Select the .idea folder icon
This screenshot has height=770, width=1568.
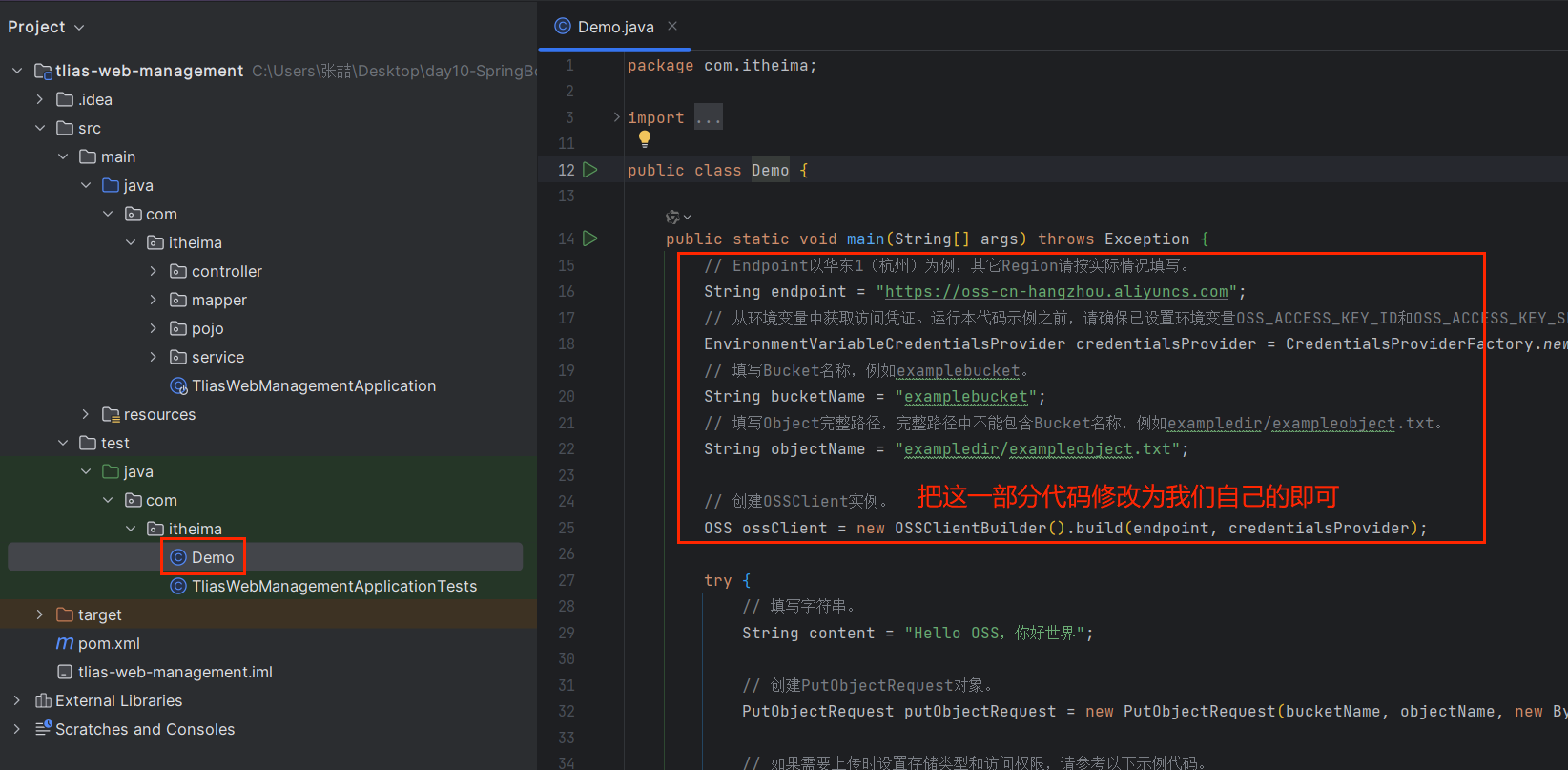[65, 99]
